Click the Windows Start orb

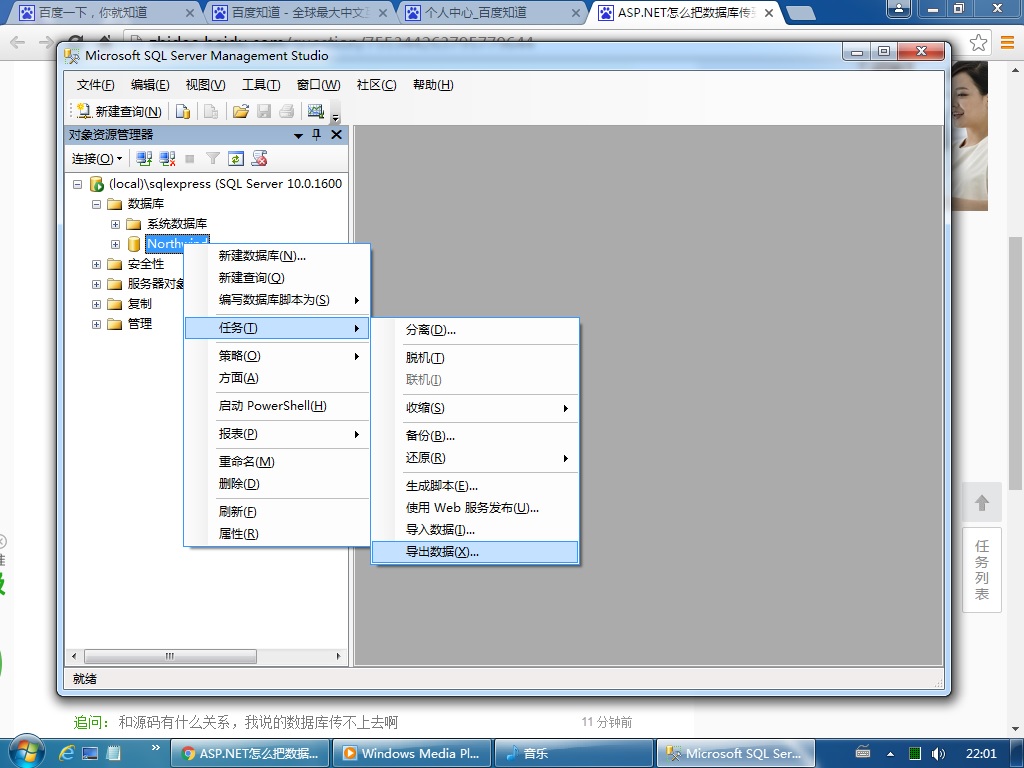(25, 753)
